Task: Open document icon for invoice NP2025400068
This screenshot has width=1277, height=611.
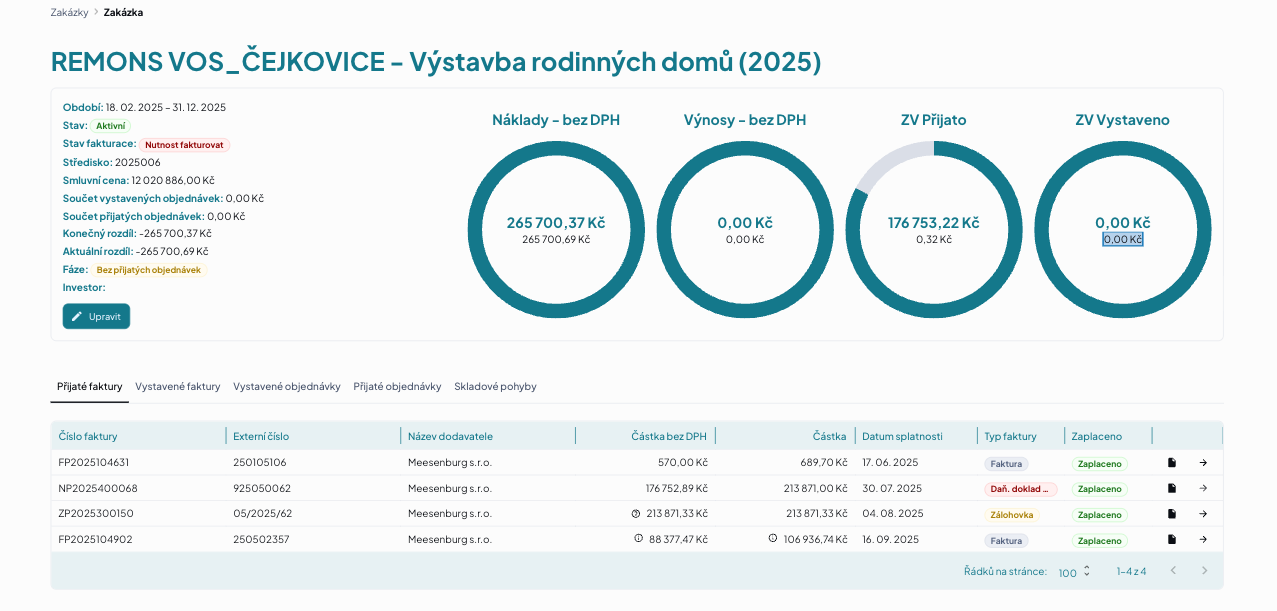Action: pyautogui.click(x=1172, y=488)
